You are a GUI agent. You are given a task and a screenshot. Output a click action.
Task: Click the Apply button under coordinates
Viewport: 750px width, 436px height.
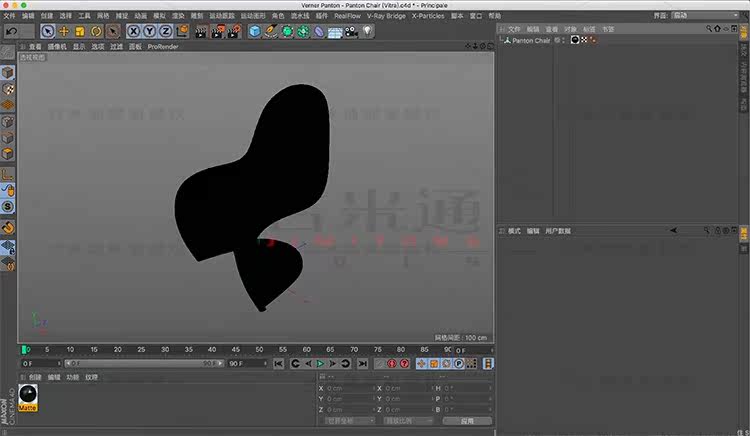[467, 421]
